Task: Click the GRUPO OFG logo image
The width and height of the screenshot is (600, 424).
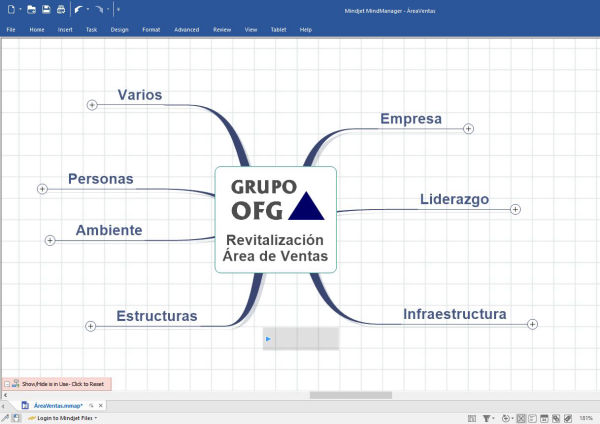Action: [277, 200]
